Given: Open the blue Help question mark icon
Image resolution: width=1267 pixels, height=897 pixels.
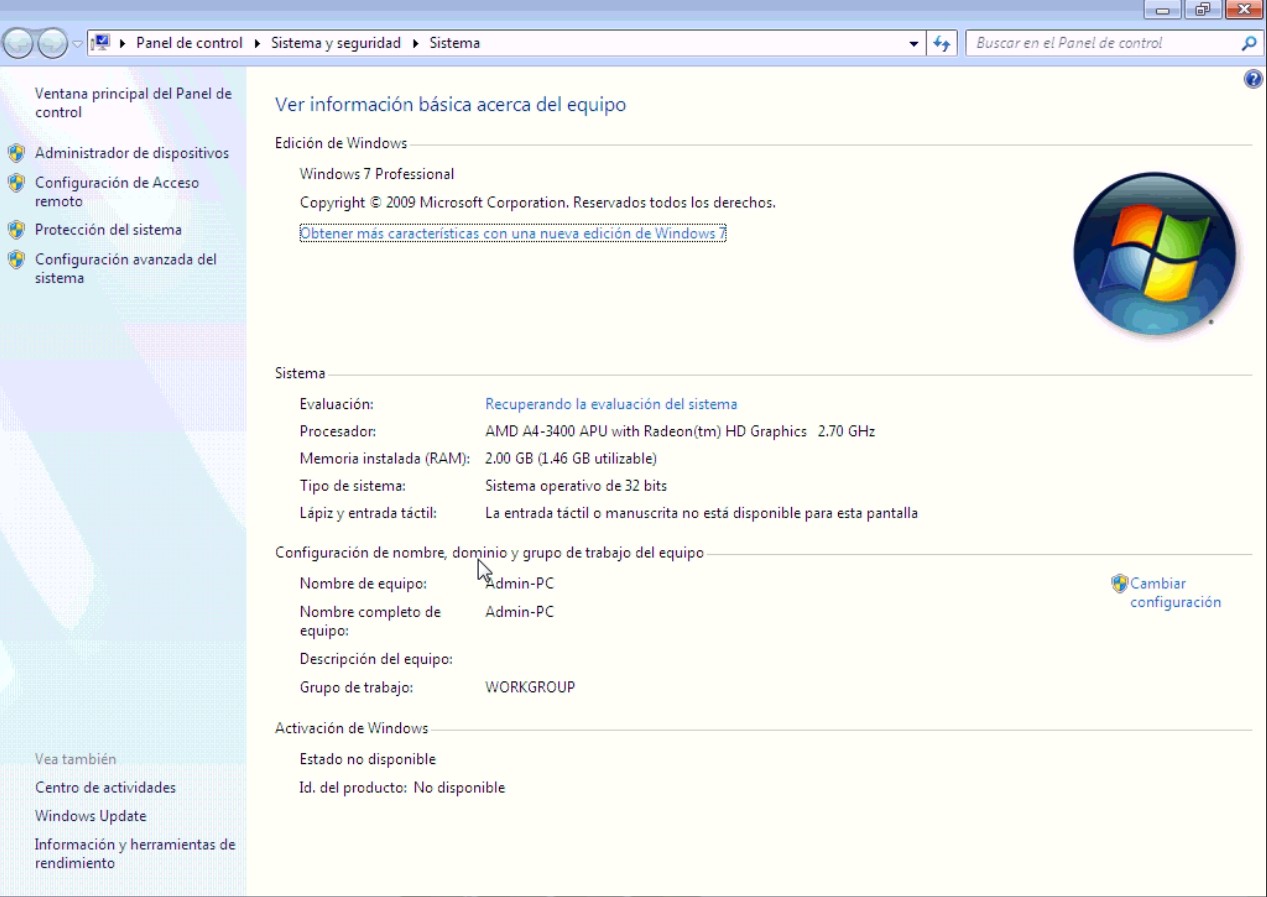Looking at the screenshot, I should pyautogui.click(x=1253, y=79).
